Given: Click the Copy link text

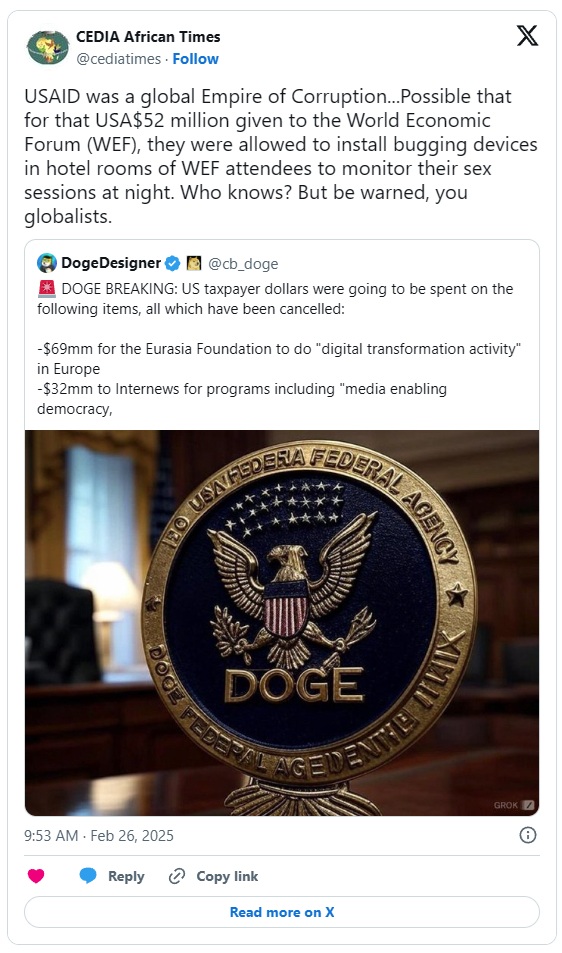Looking at the screenshot, I should [x=227, y=876].
